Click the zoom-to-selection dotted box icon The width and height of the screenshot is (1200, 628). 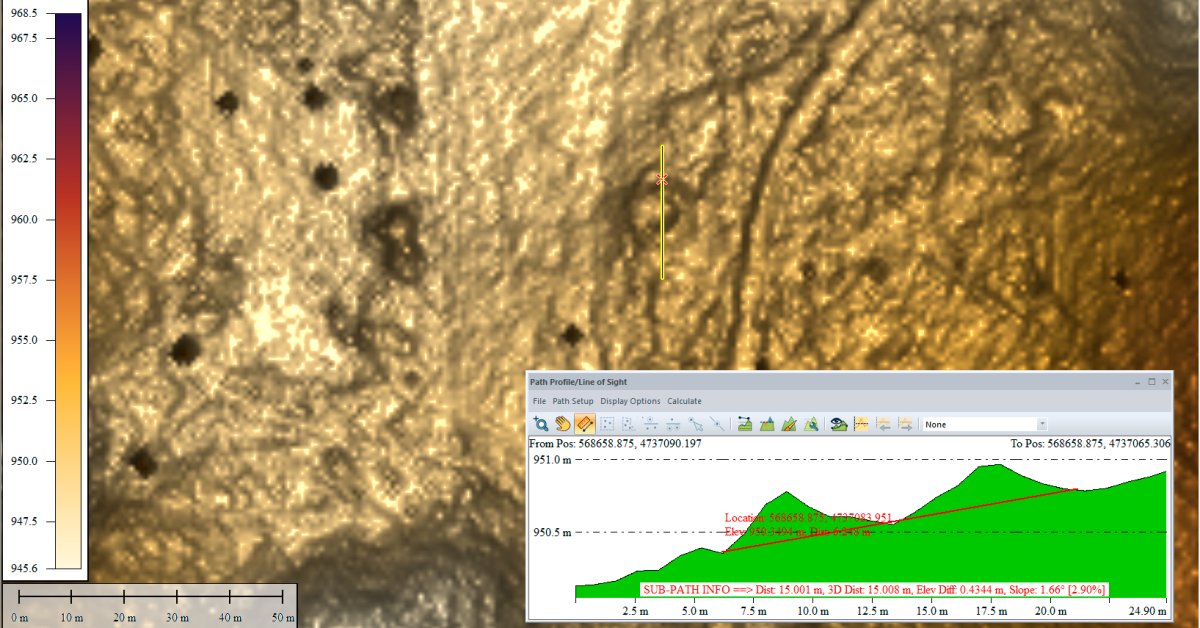(606, 423)
